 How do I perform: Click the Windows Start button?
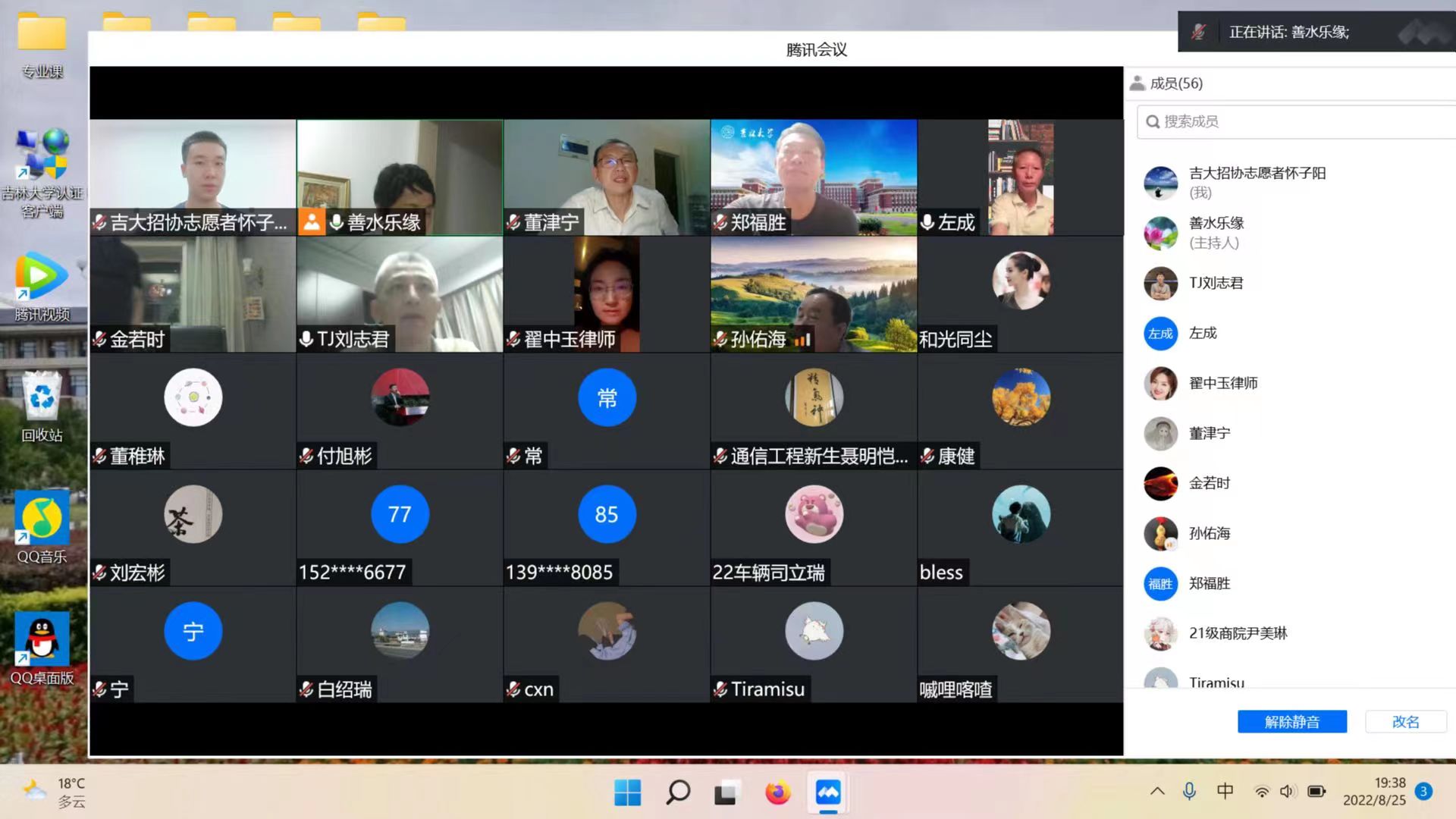point(627,792)
